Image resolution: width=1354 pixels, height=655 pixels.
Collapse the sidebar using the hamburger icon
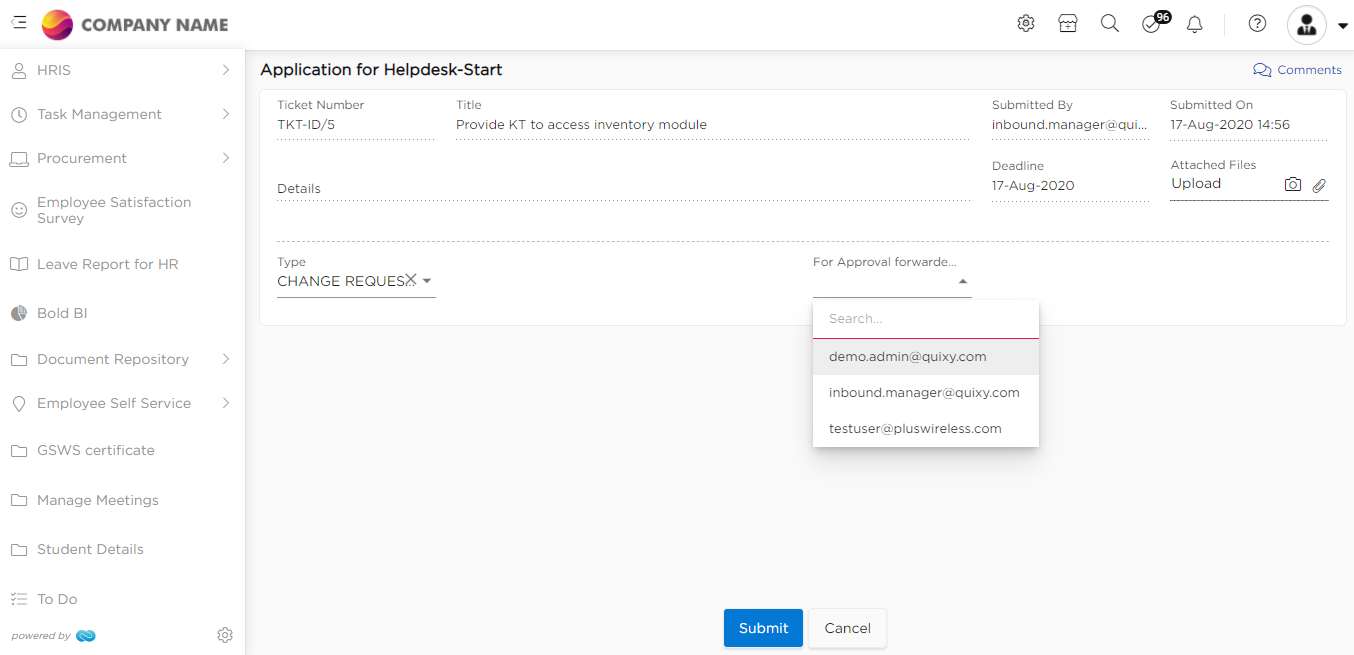tap(18, 23)
